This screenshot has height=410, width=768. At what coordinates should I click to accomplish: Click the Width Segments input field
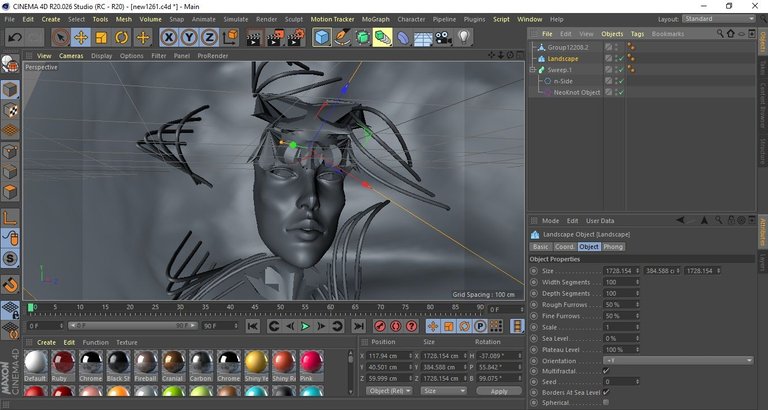click(x=621, y=282)
